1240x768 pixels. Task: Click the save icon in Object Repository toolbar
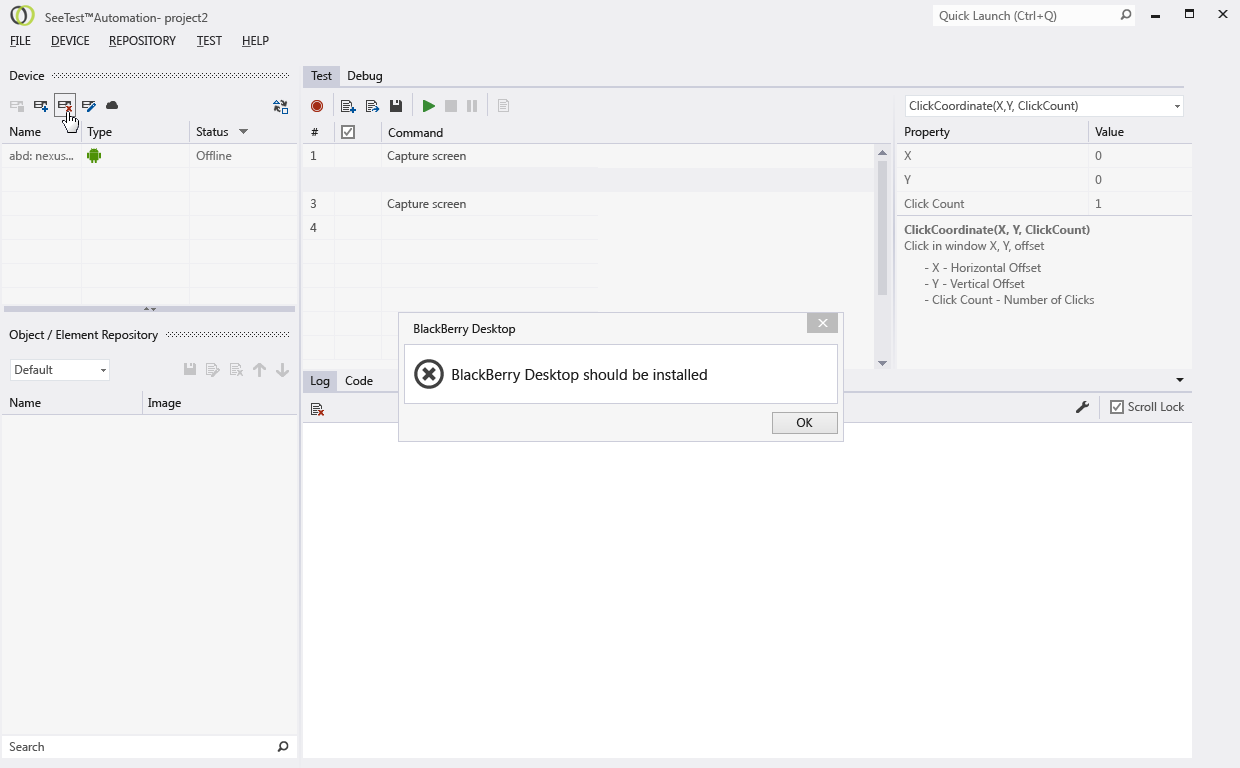coord(190,370)
